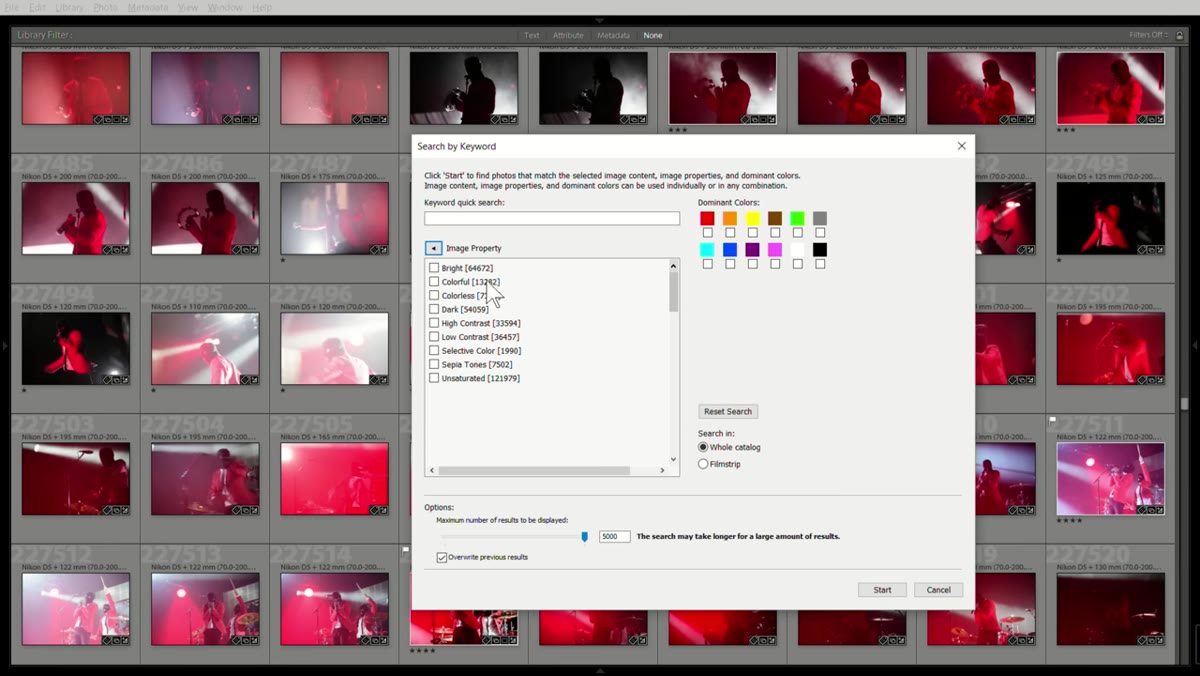Select thumbnail under number 227494 in grid
Screen dimensions: 1200x676
76,349
